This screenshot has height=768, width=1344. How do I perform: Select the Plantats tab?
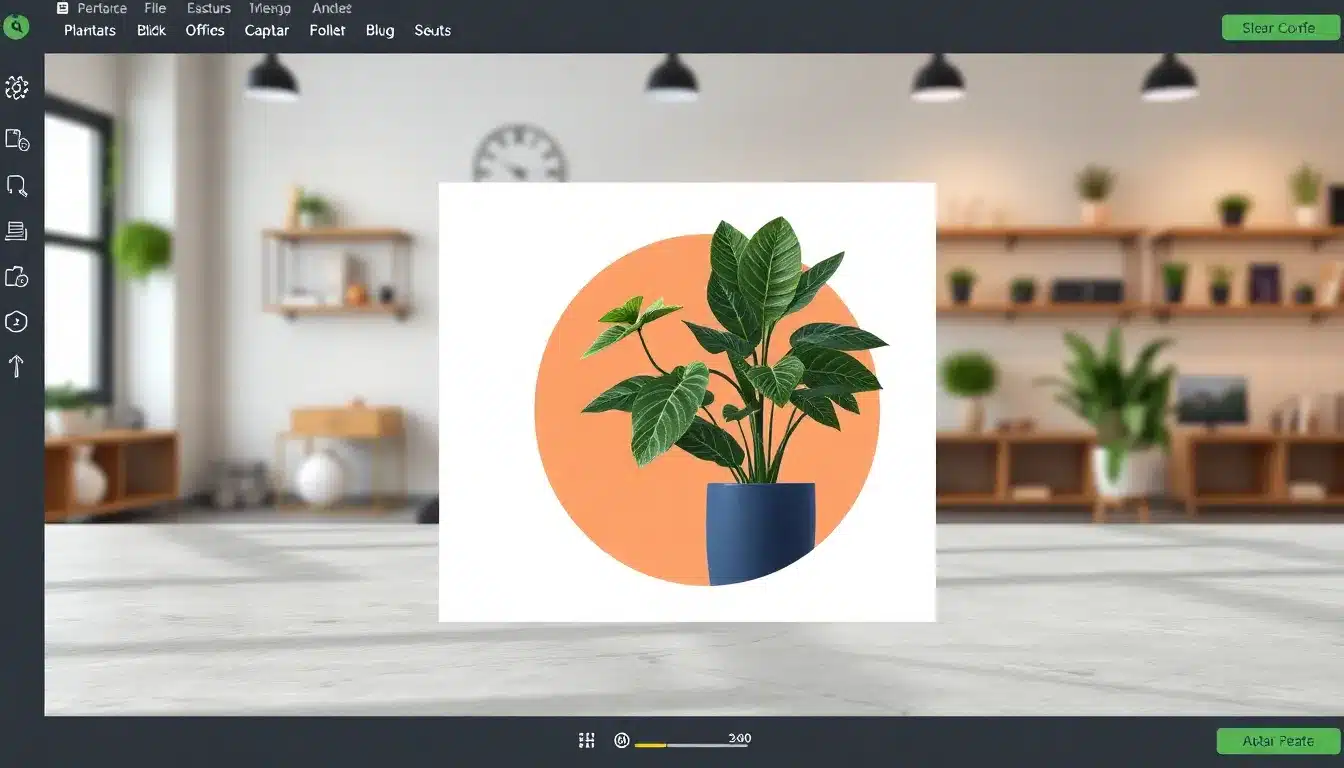[89, 31]
